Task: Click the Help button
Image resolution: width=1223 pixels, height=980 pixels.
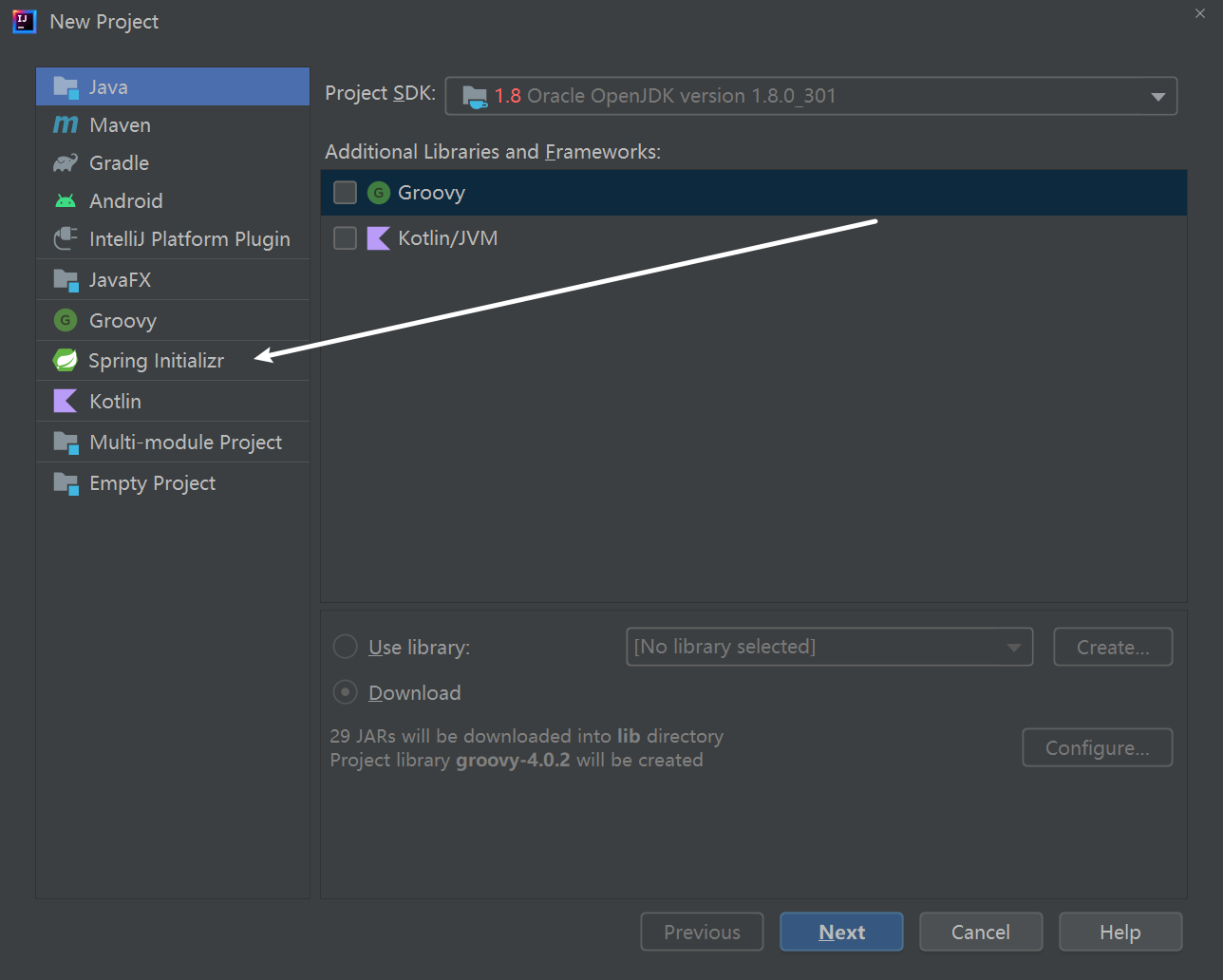Action: coord(1120,932)
